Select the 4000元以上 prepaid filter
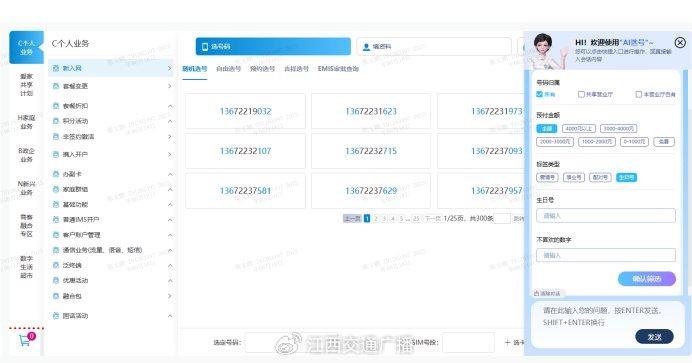 click(579, 128)
